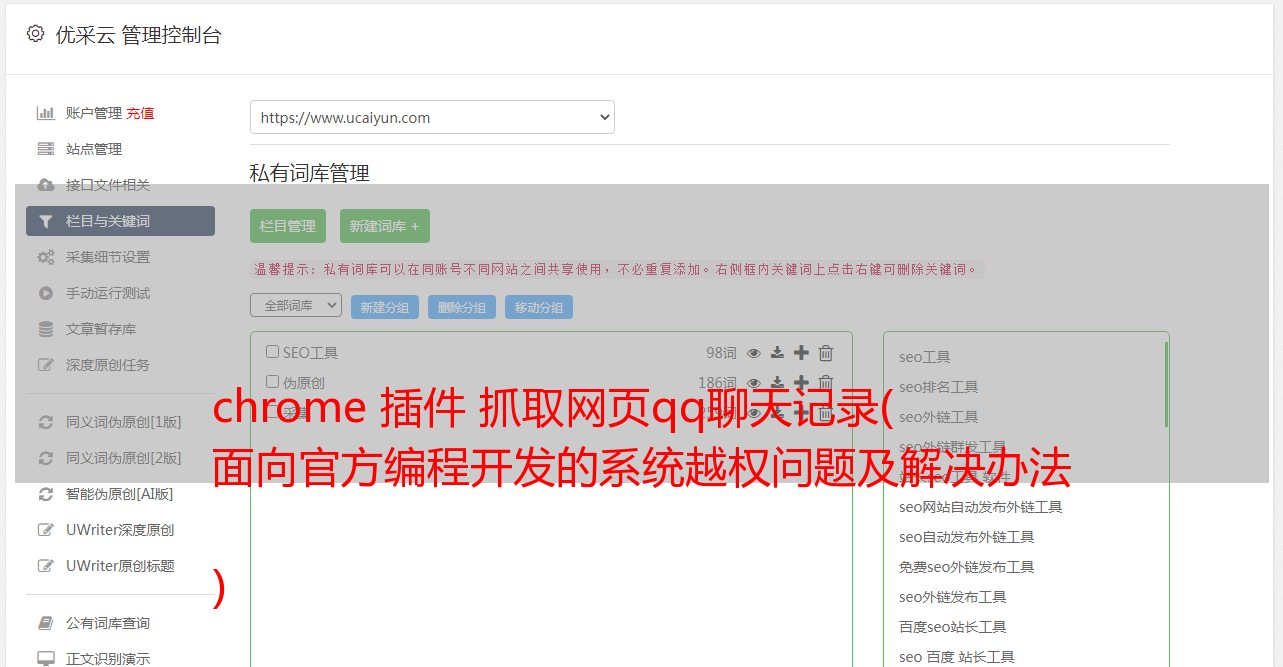Click the book icon for 公有词库查询
The height and width of the screenshot is (667, 1283).
(x=45, y=623)
